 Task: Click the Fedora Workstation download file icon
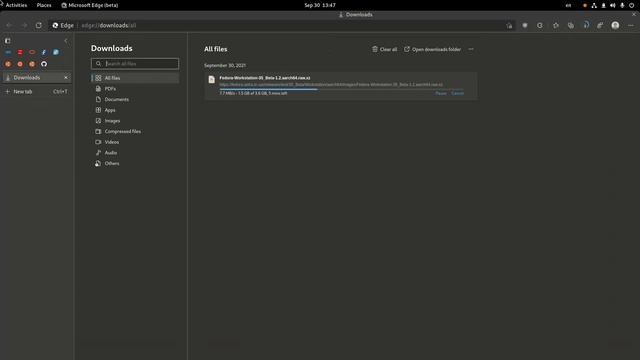pyautogui.click(x=211, y=80)
